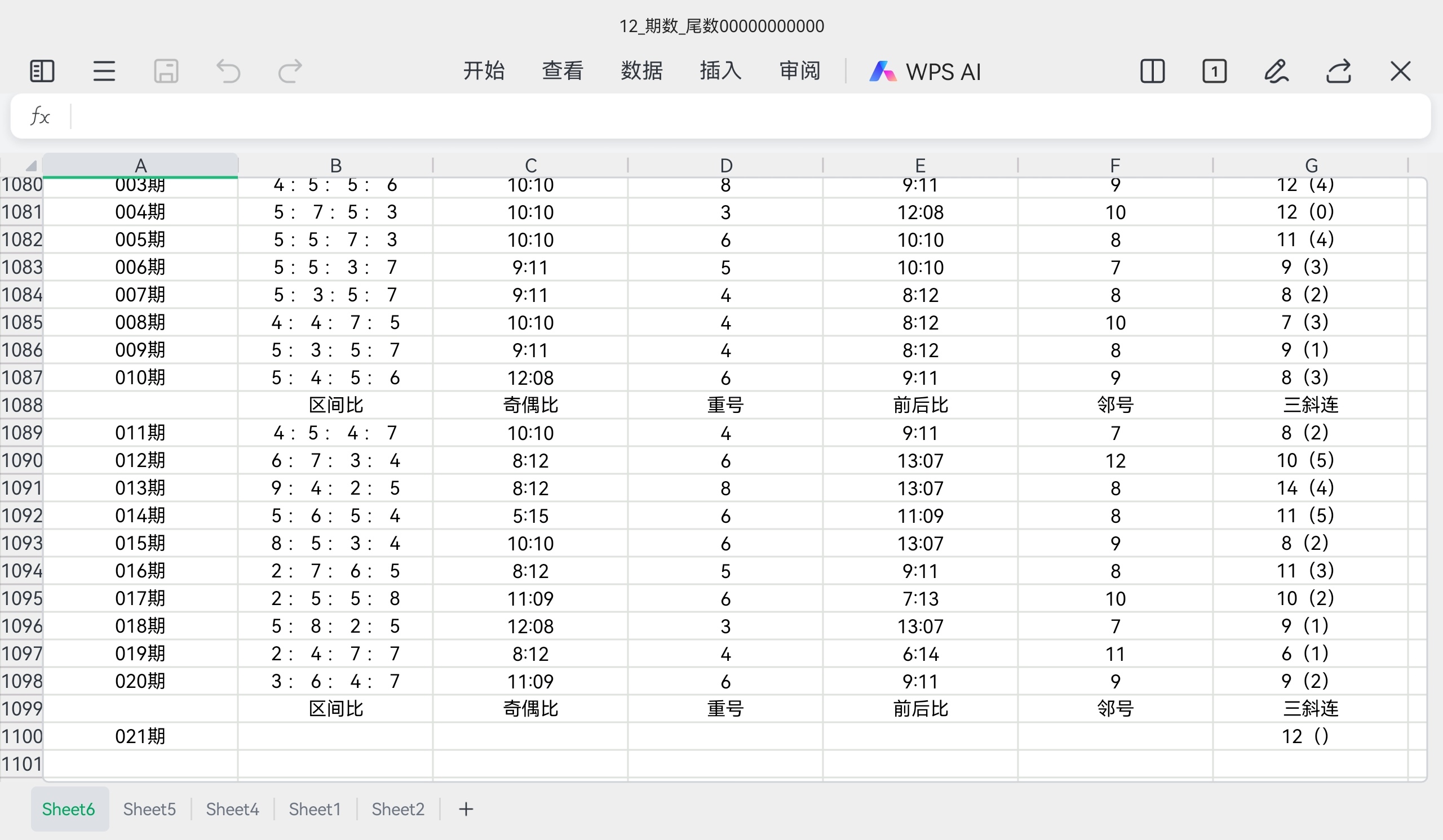Switch to Sheet5 tab
Viewport: 1443px width, 840px height.
pos(149,809)
